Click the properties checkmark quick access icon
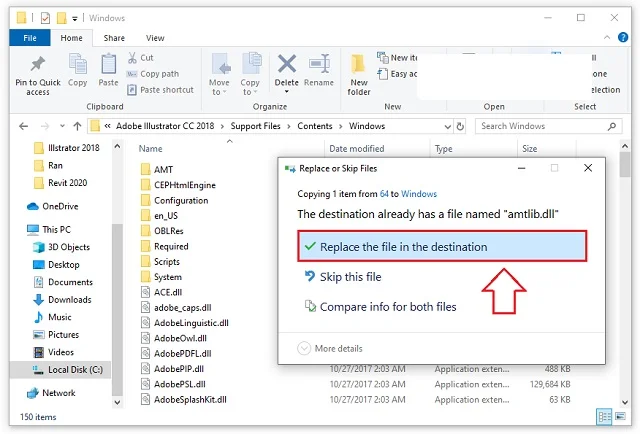The height and width of the screenshot is (434, 640). pos(45,18)
